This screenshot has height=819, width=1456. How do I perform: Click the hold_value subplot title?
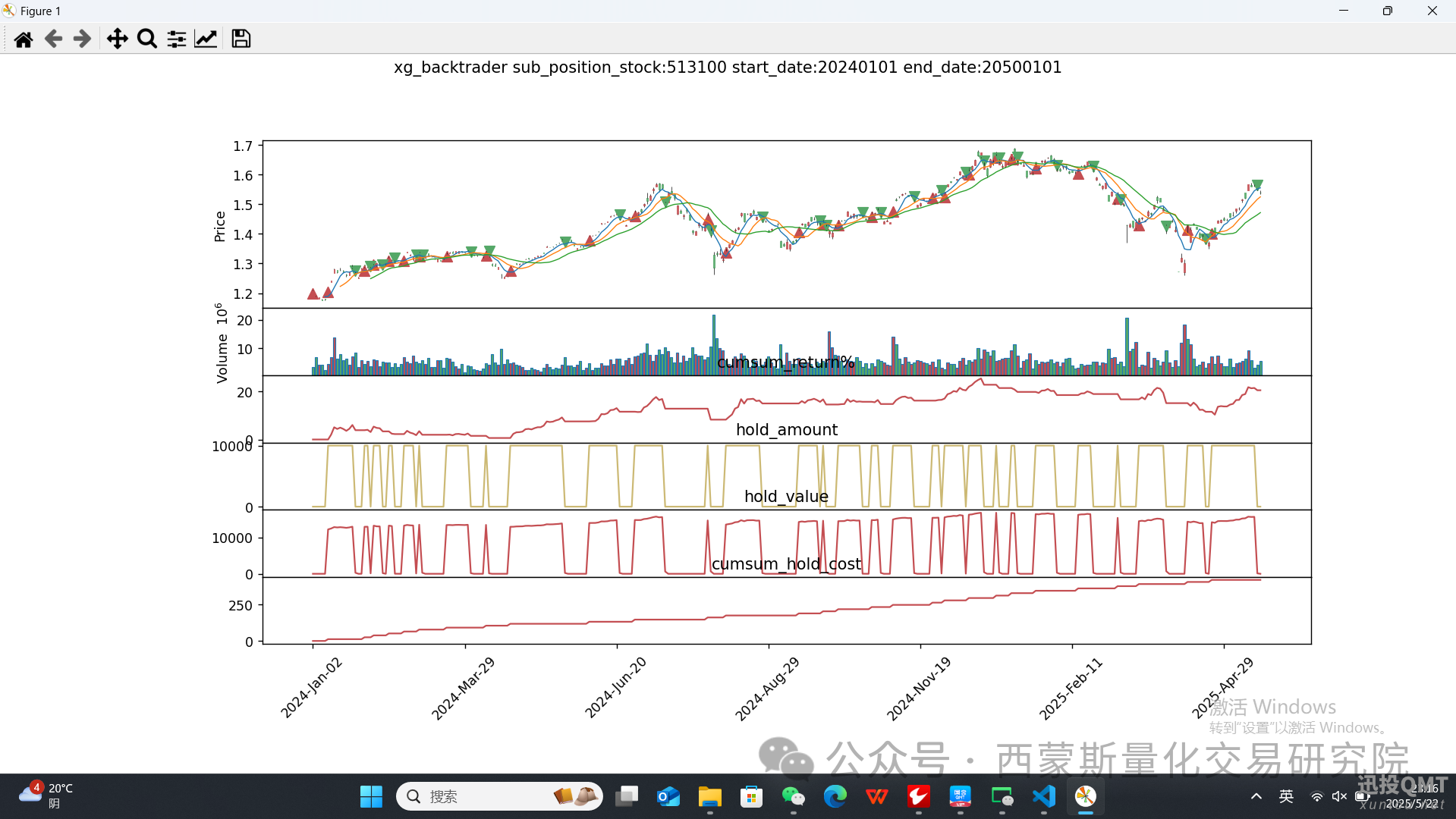[x=786, y=497]
